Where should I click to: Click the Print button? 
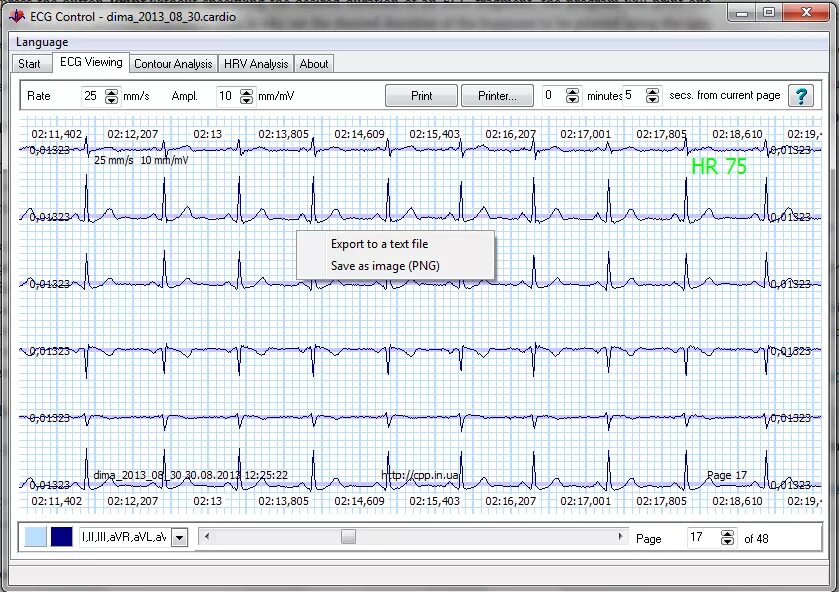coord(421,95)
